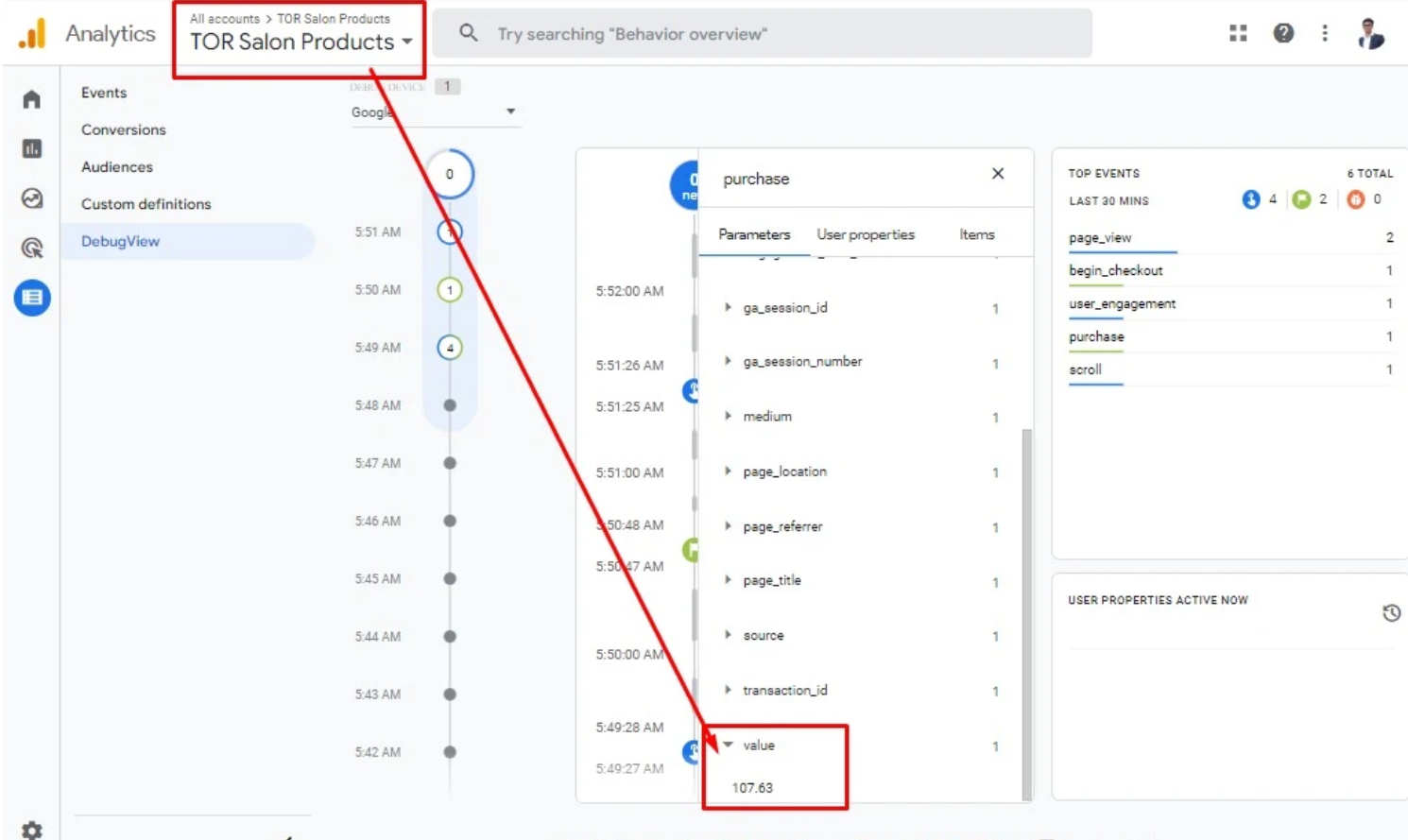Open the Home icon in left sidebar
1408x840 pixels.
pos(31,99)
